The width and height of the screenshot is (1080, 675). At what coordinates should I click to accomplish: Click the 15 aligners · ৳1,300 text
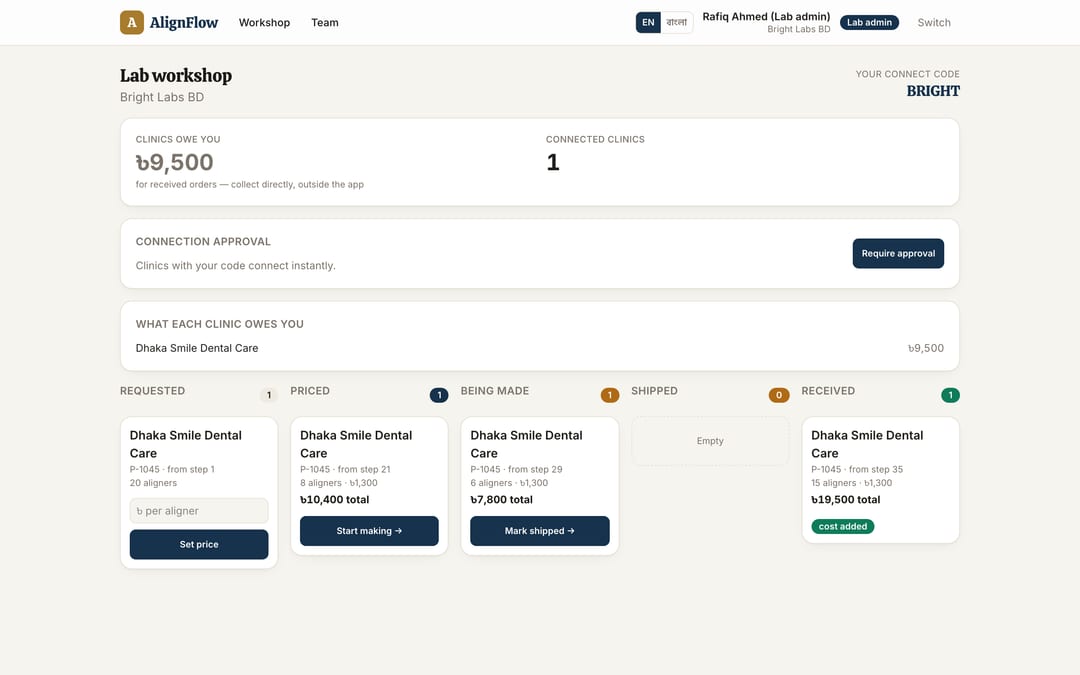point(851,483)
